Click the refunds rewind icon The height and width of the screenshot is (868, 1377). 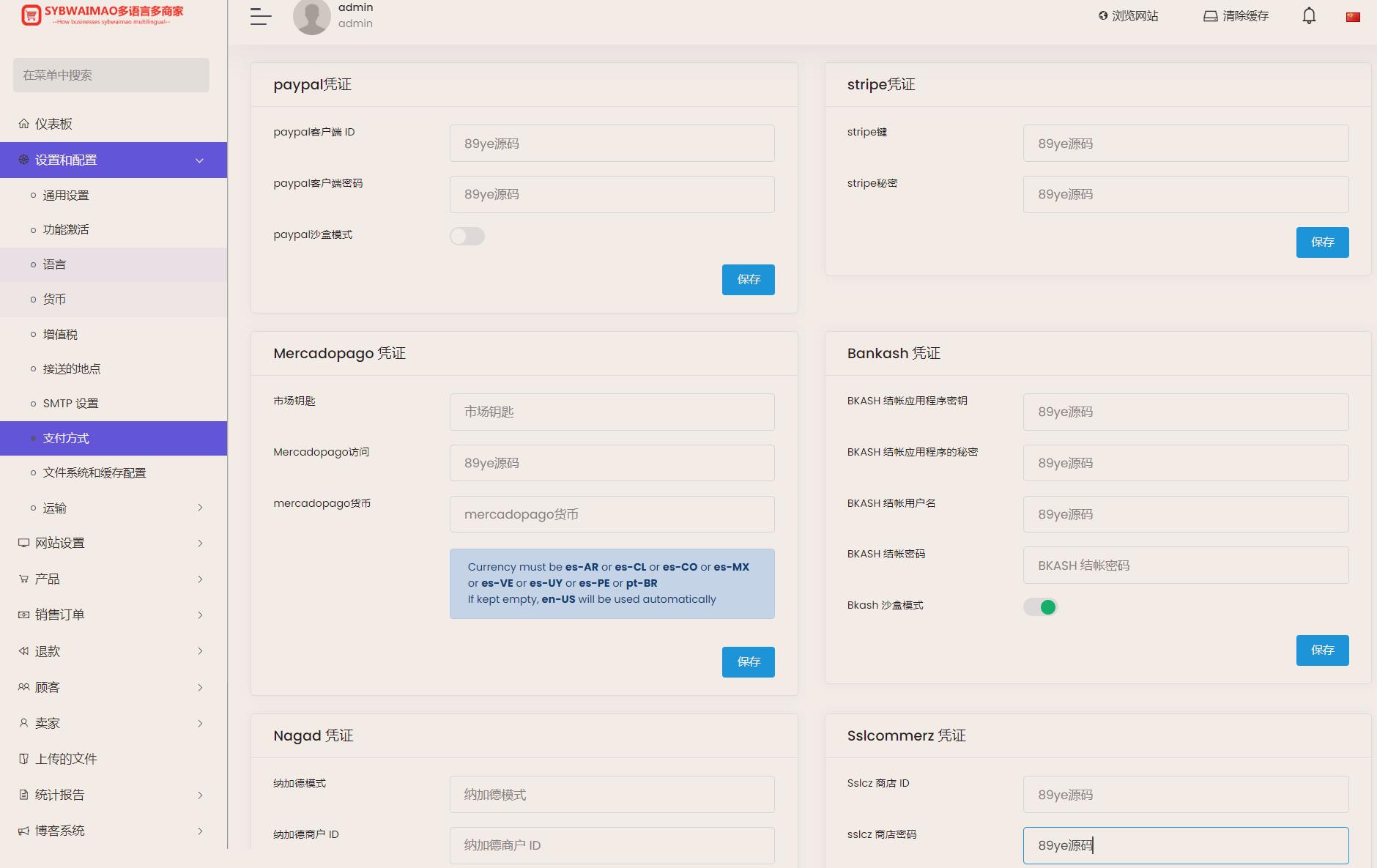[24, 651]
